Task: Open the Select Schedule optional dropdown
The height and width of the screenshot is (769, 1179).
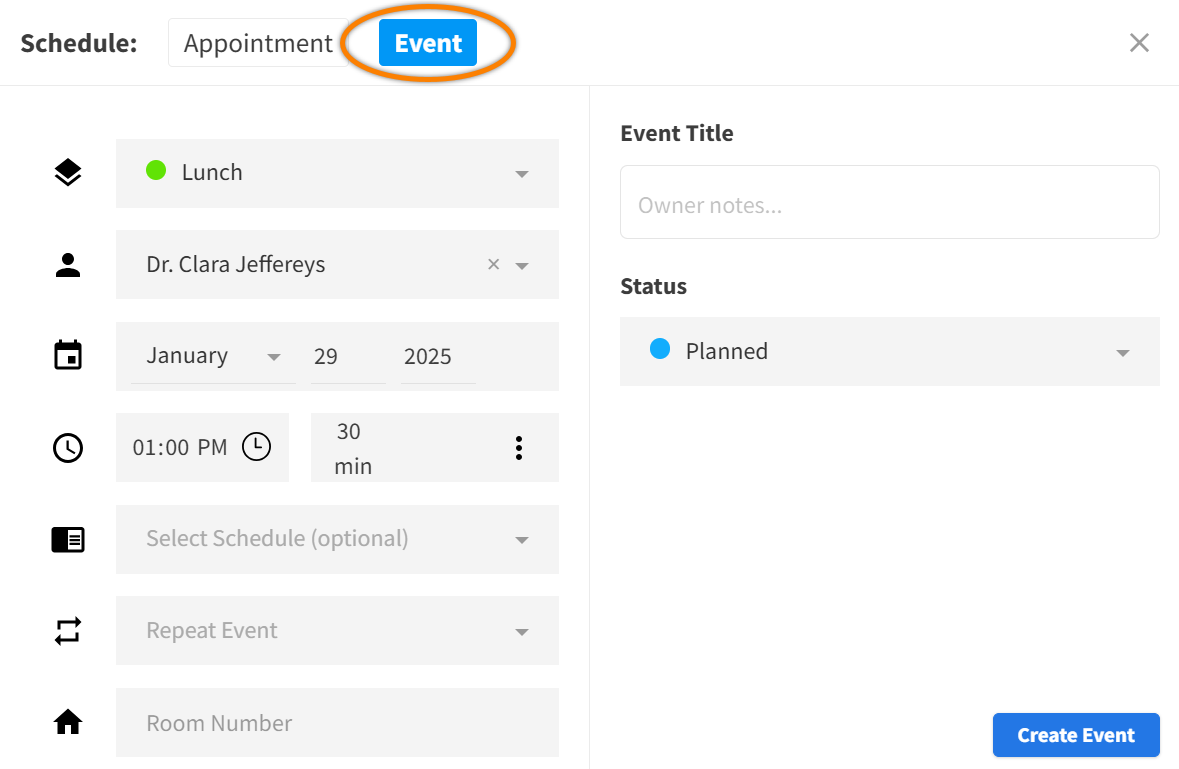Action: [521, 540]
